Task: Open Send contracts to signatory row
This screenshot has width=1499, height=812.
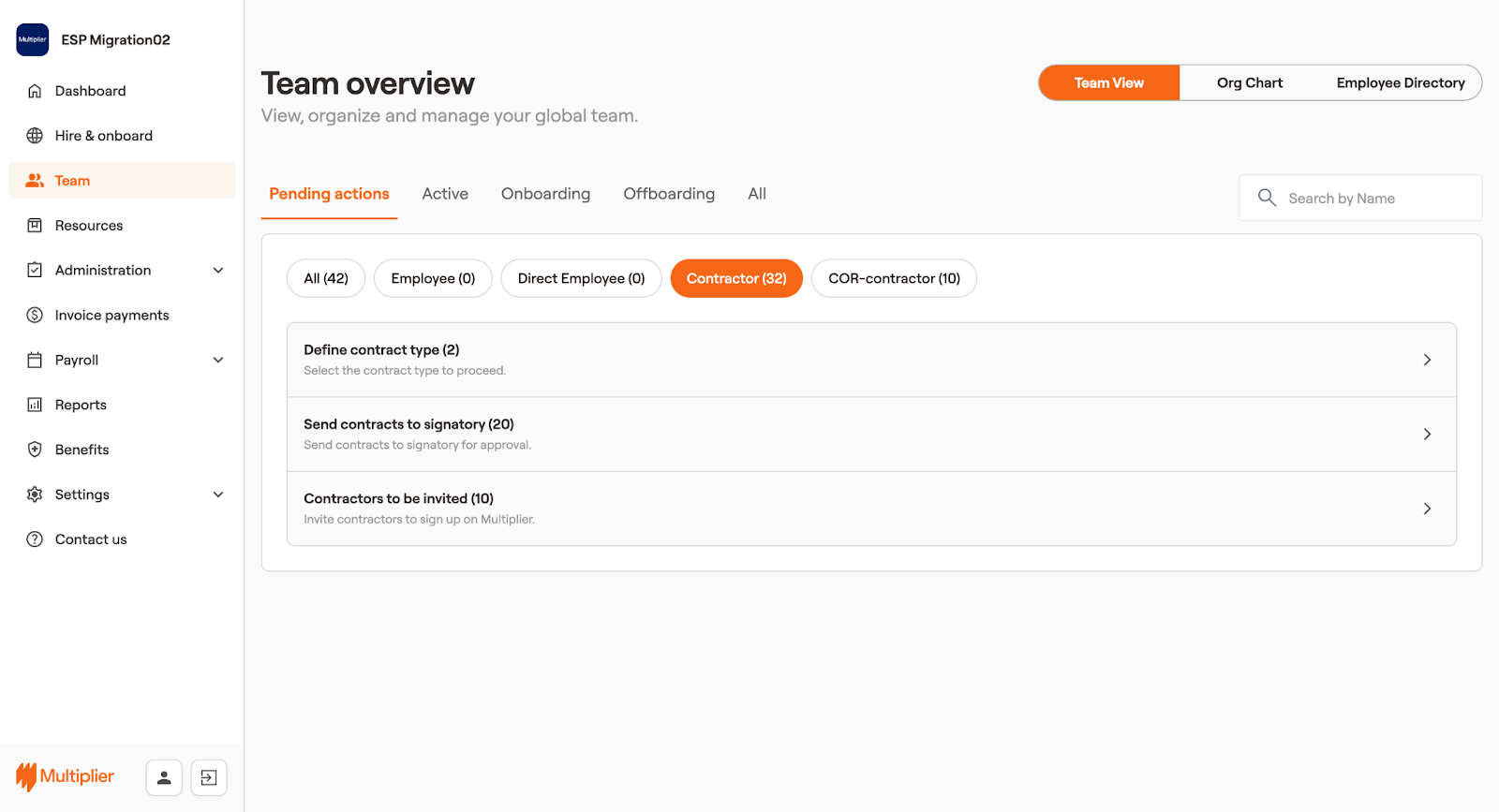Action: (x=870, y=435)
